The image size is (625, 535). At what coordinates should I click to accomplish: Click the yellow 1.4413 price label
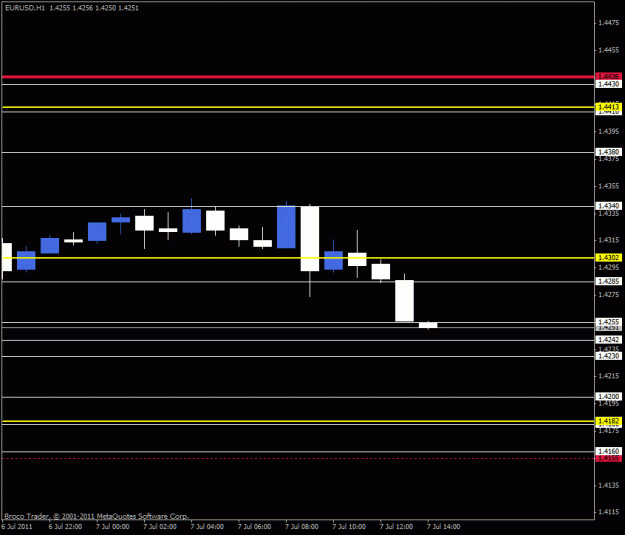coord(609,107)
